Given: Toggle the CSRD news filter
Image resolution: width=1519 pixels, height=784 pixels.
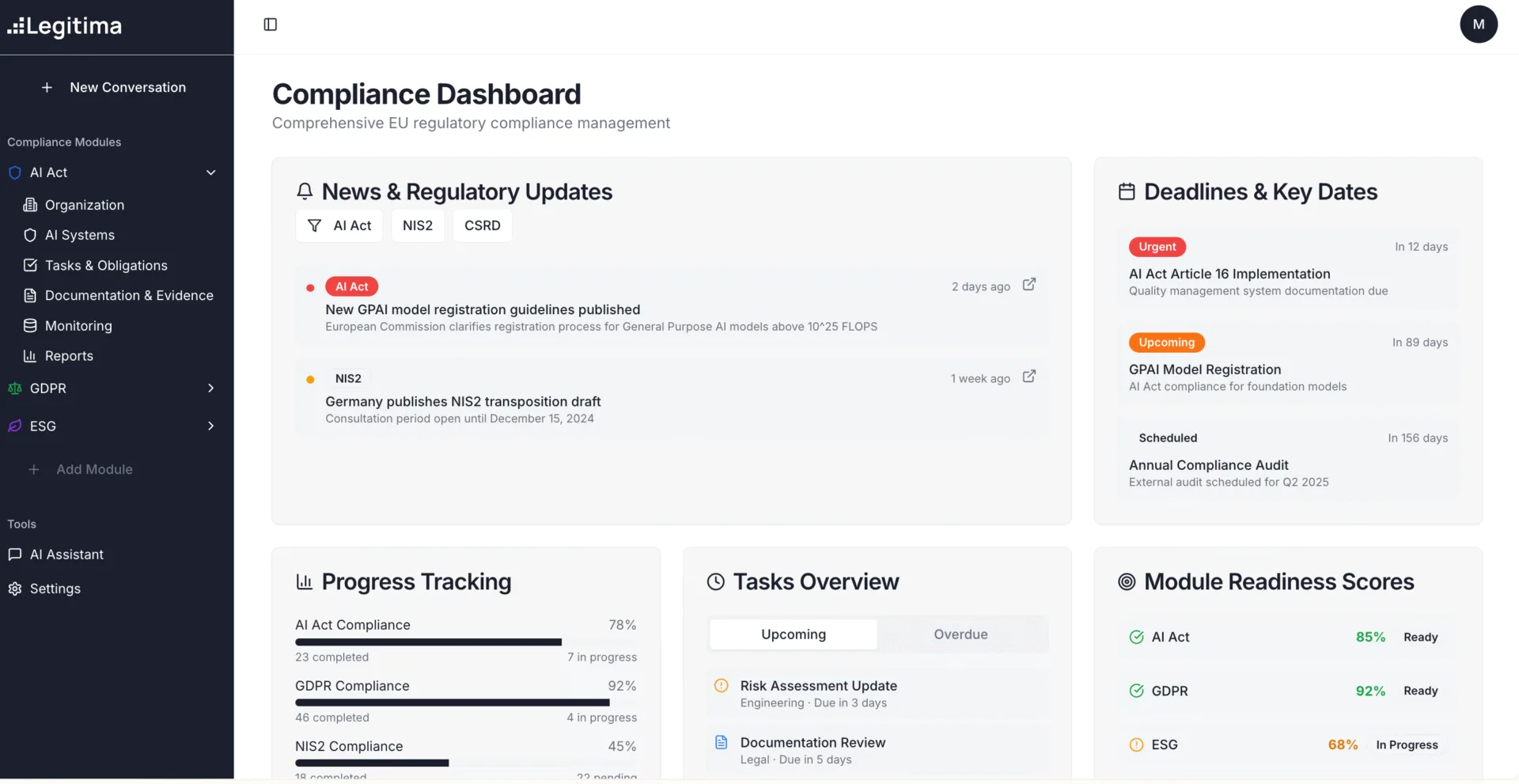Looking at the screenshot, I should pos(482,225).
